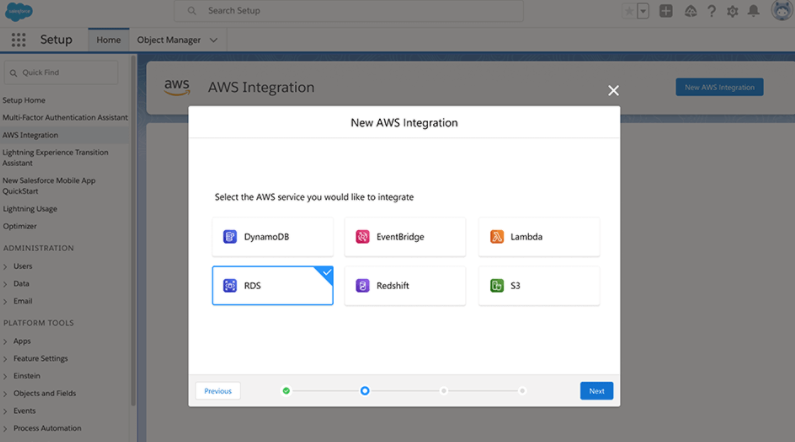Open Optimizer sidebar item
This screenshot has width=795, height=442.
[x=20, y=226]
